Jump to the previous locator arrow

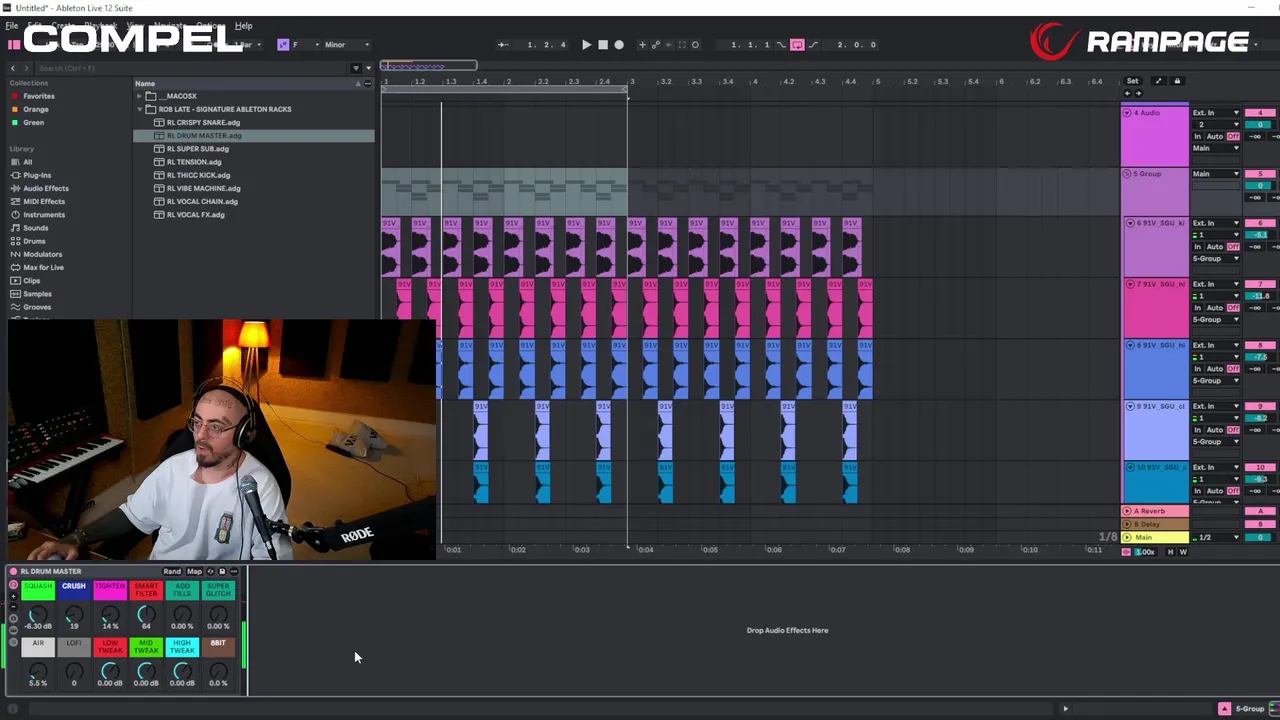1127,94
